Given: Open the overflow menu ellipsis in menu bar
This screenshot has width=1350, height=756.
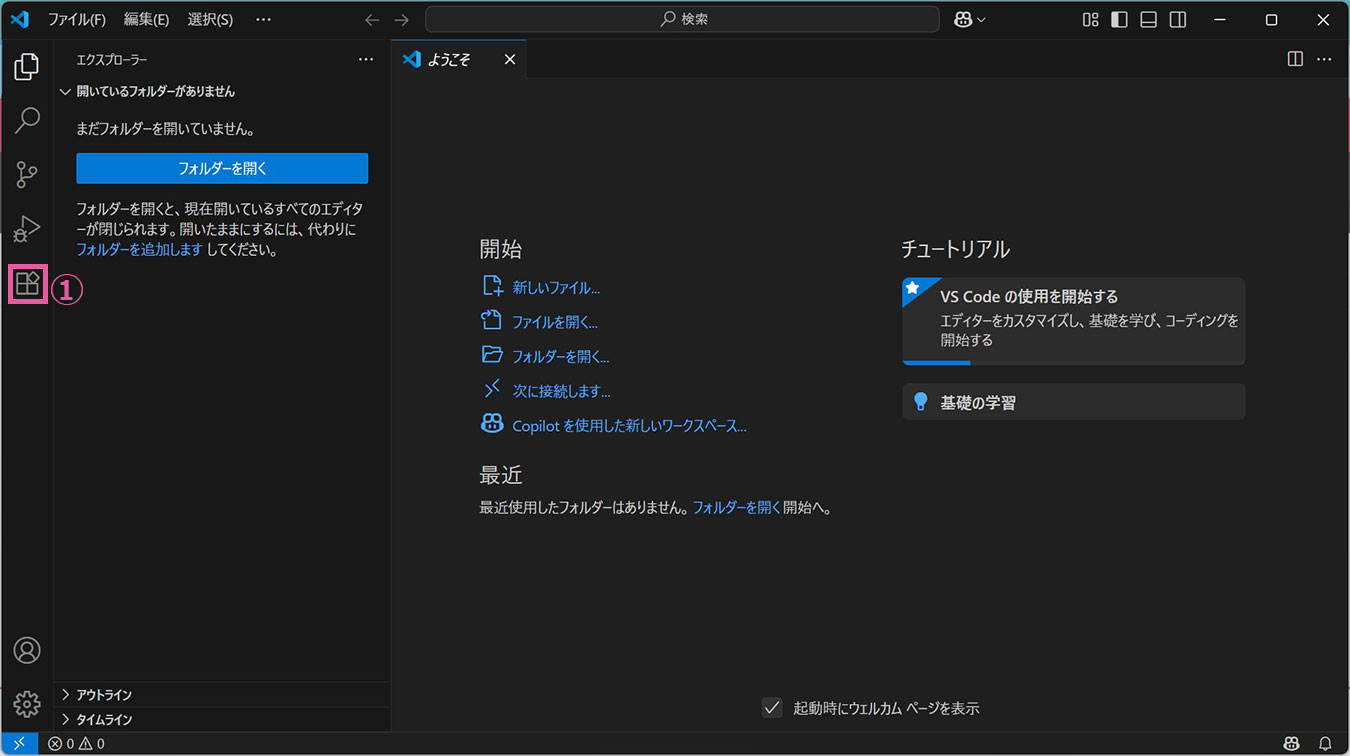Looking at the screenshot, I should (263, 20).
